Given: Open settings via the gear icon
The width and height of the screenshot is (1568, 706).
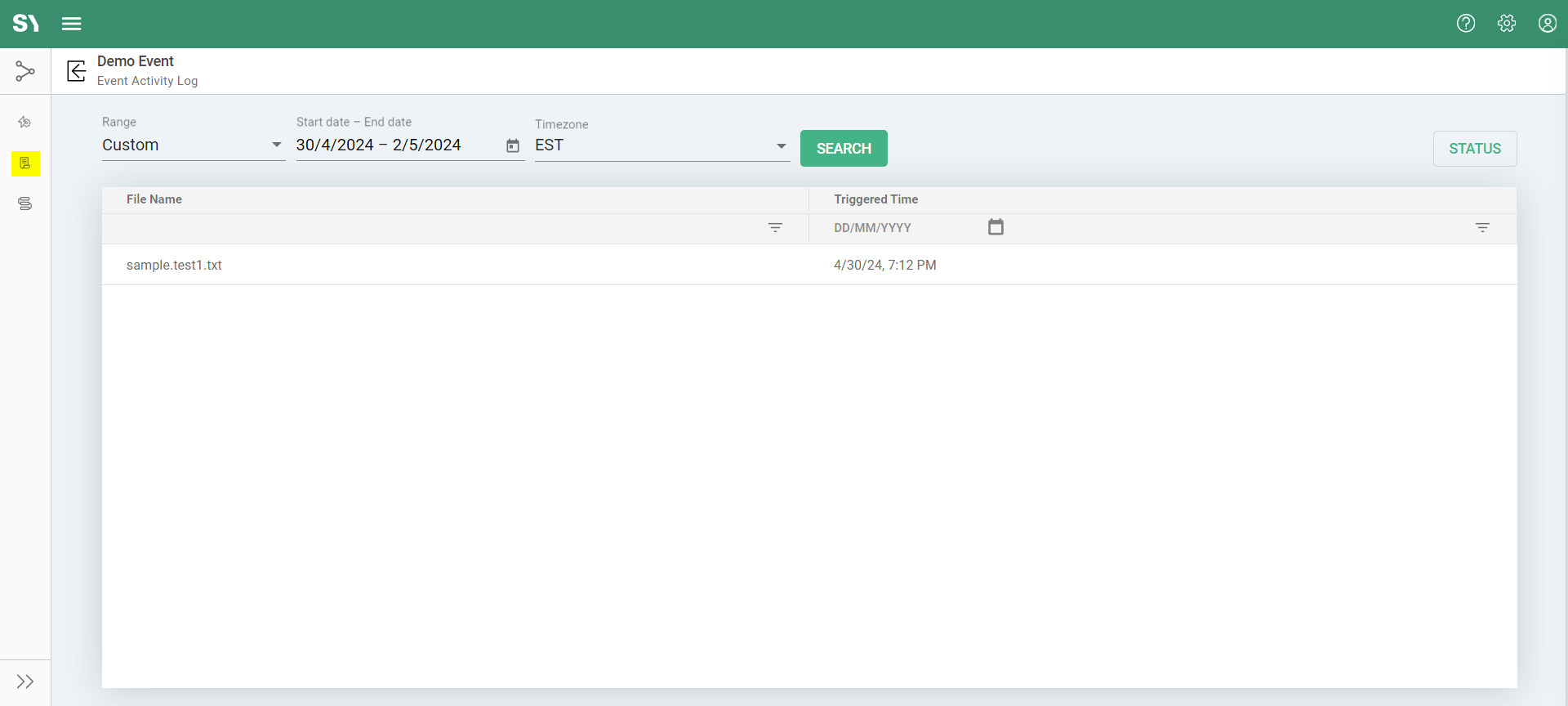Looking at the screenshot, I should [x=1507, y=24].
